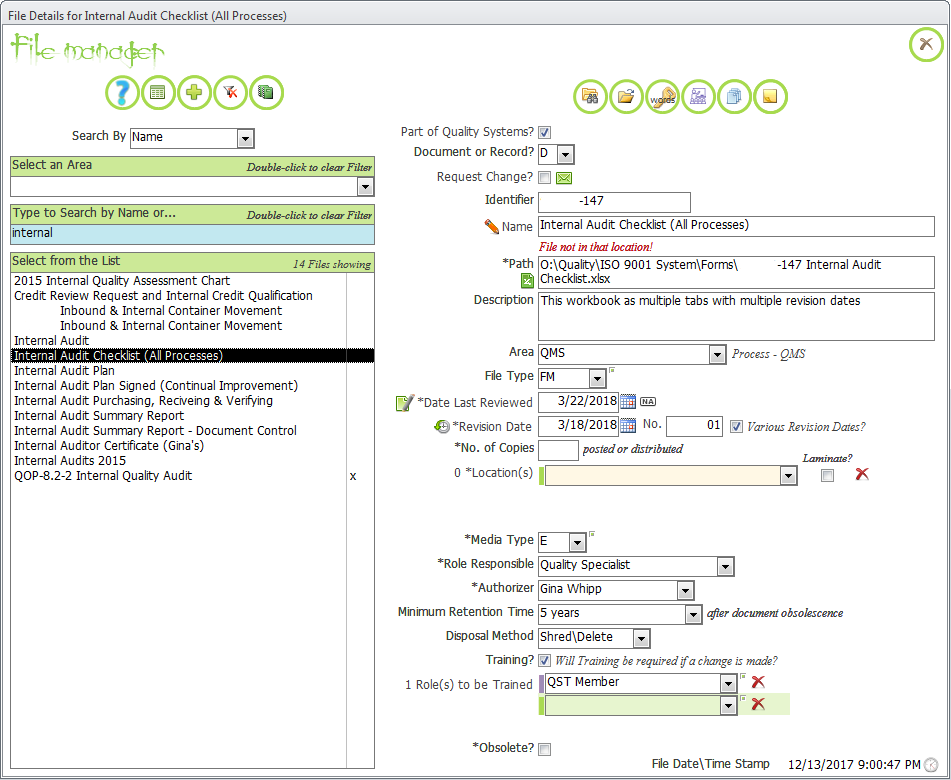The width and height of the screenshot is (951, 780).
Task: Click the Path text field
Action: pos(736,272)
